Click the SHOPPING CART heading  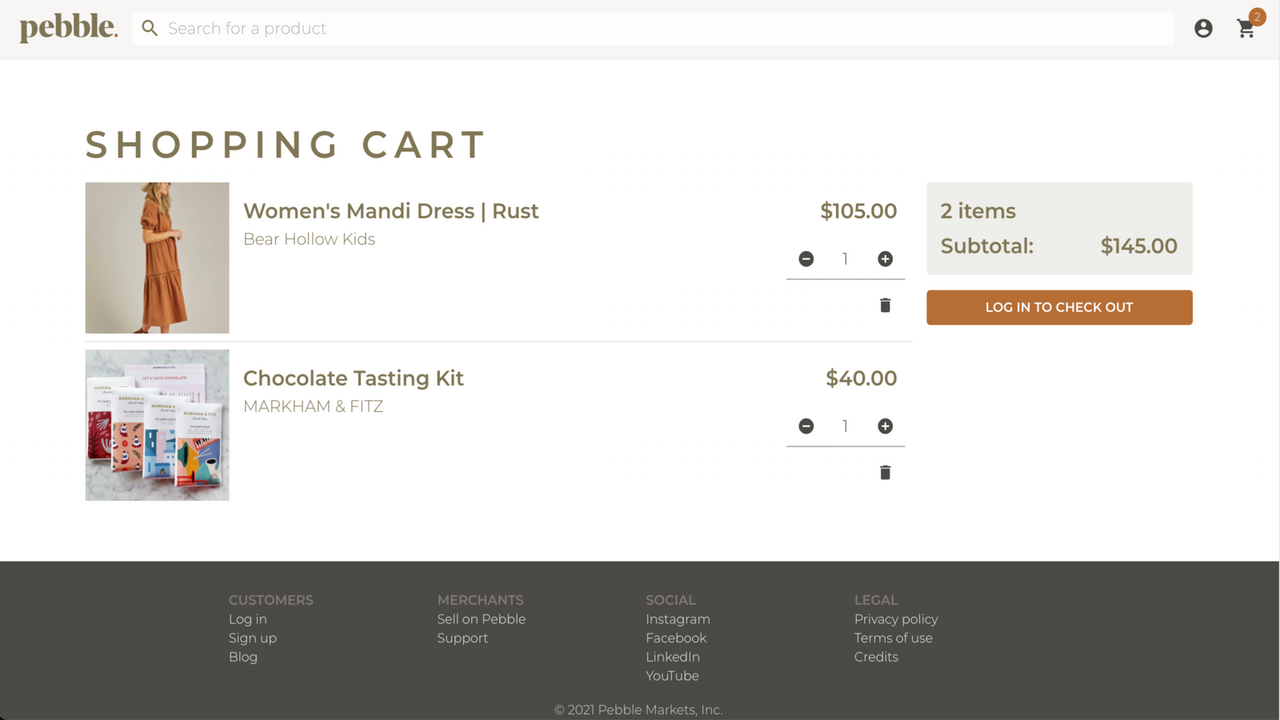pyautogui.click(x=286, y=145)
